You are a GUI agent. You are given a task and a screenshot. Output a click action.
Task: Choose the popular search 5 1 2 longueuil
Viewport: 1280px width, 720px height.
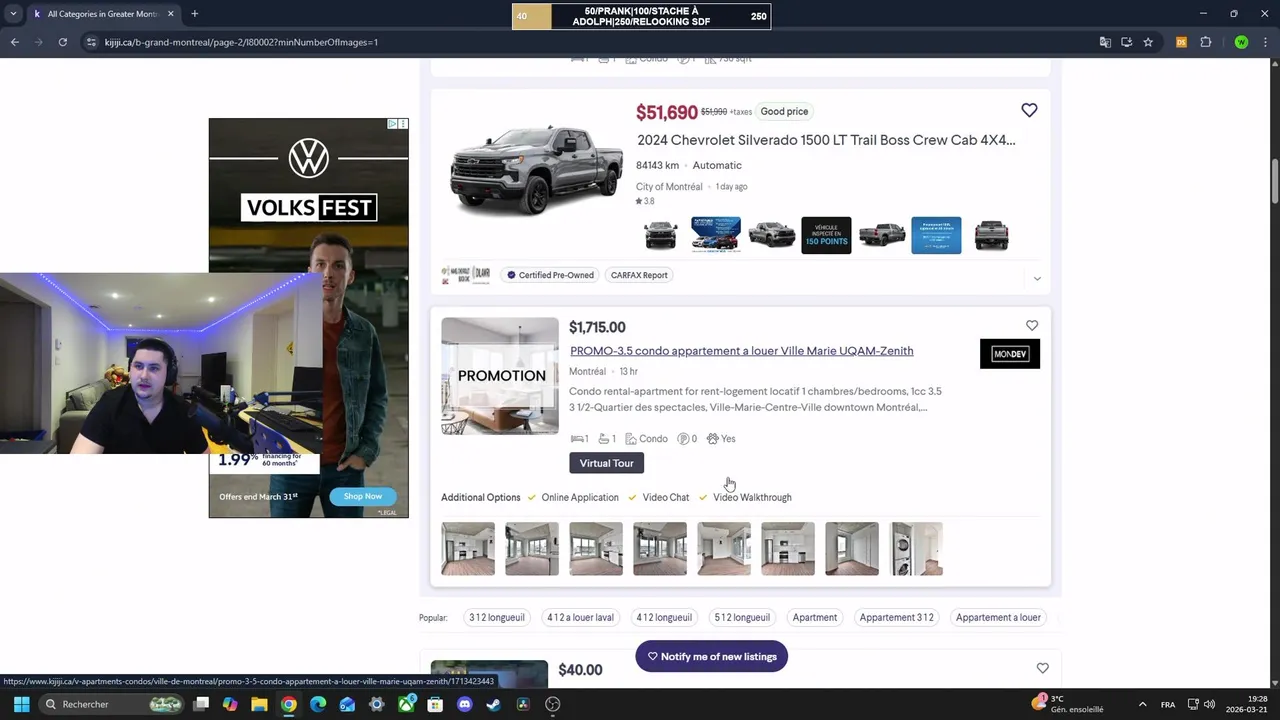742,617
